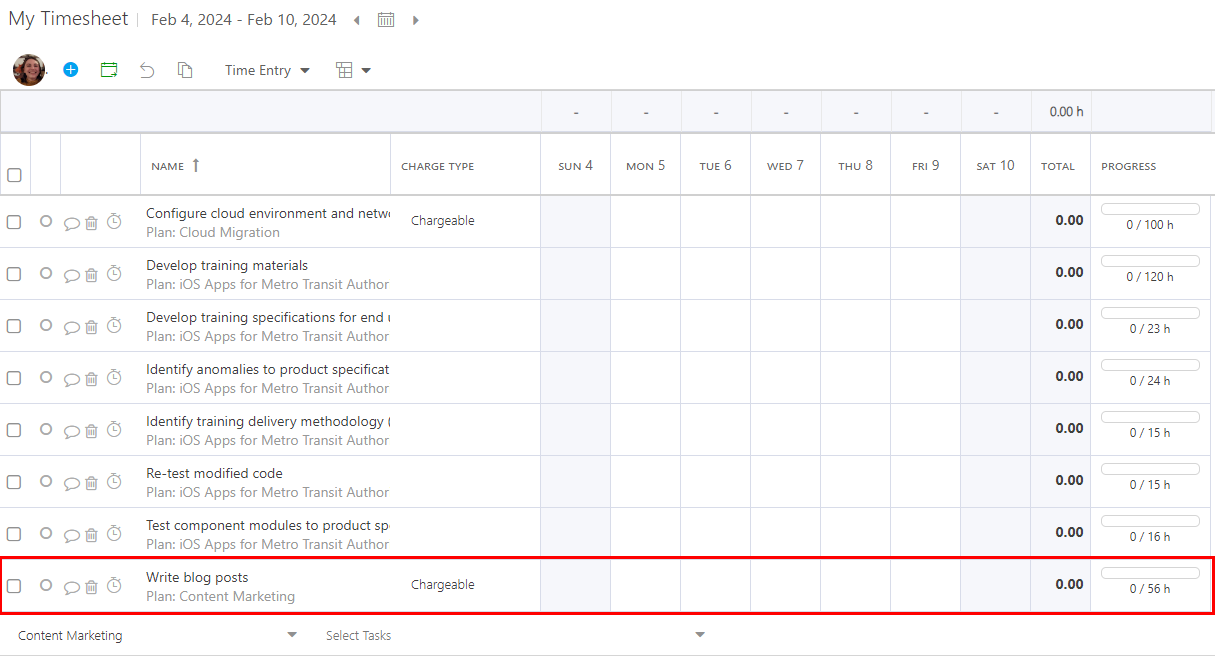This screenshot has height=656, width=1215.
Task: Click the MON 5 column header
Action: pyautogui.click(x=645, y=166)
